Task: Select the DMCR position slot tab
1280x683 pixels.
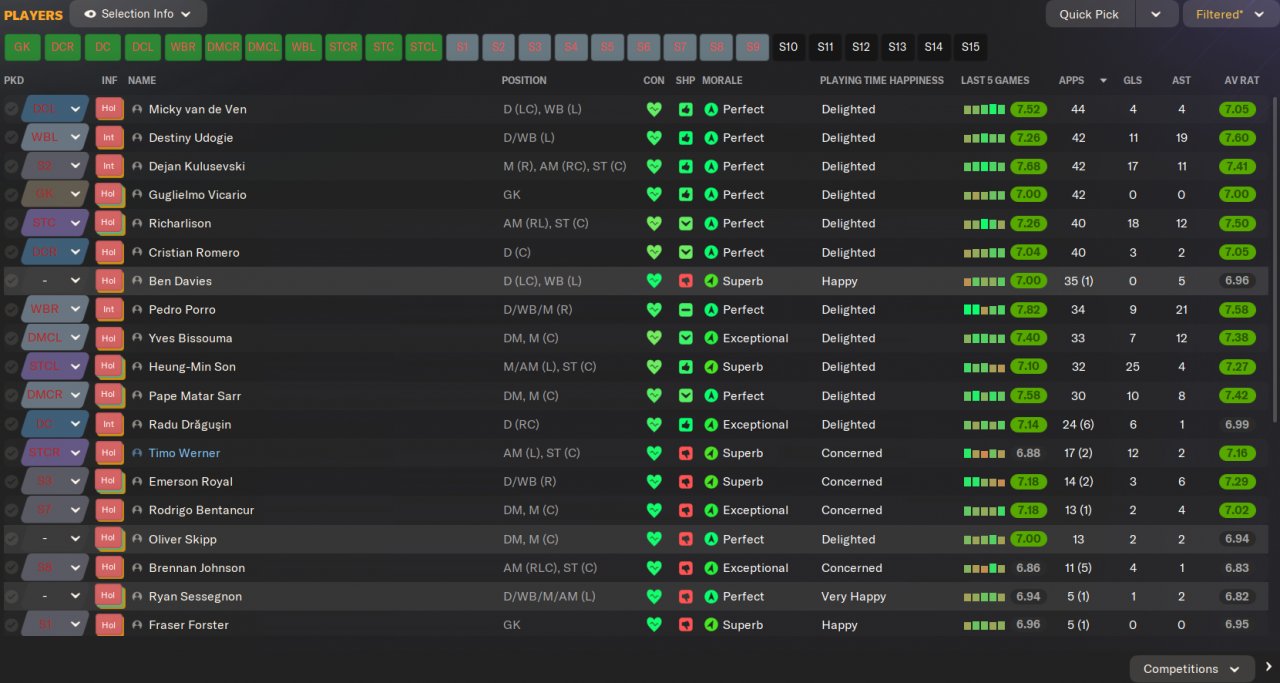Action: [223, 47]
